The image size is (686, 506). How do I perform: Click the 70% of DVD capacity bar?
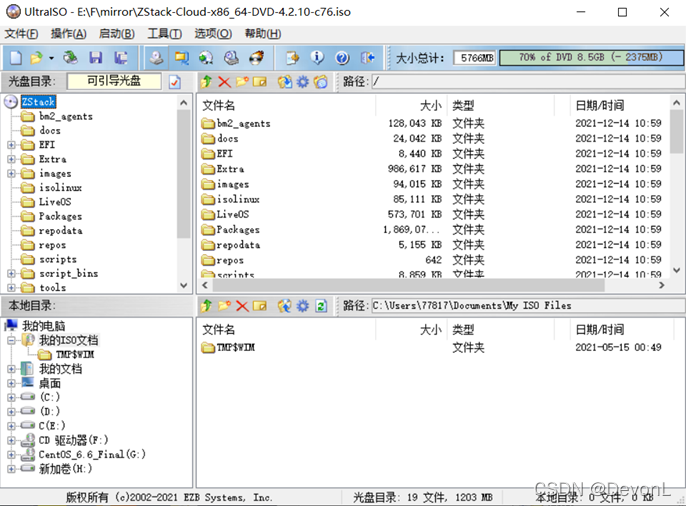(x=591, y=57)
